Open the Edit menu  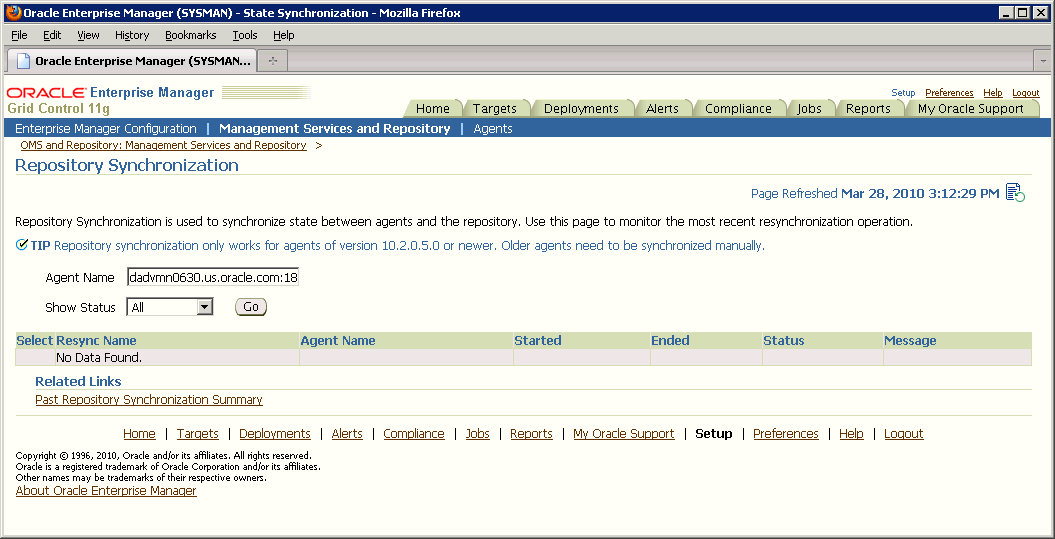52,35
